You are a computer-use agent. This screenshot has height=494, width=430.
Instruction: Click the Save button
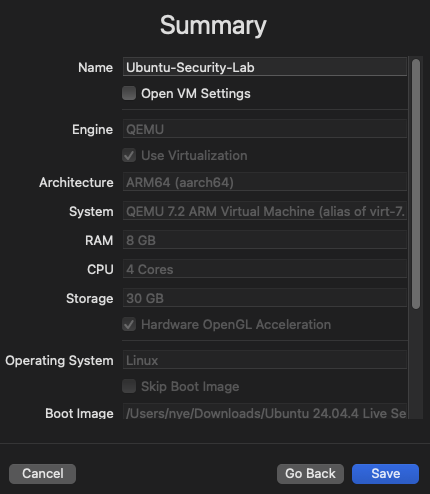tap(385, 474)
